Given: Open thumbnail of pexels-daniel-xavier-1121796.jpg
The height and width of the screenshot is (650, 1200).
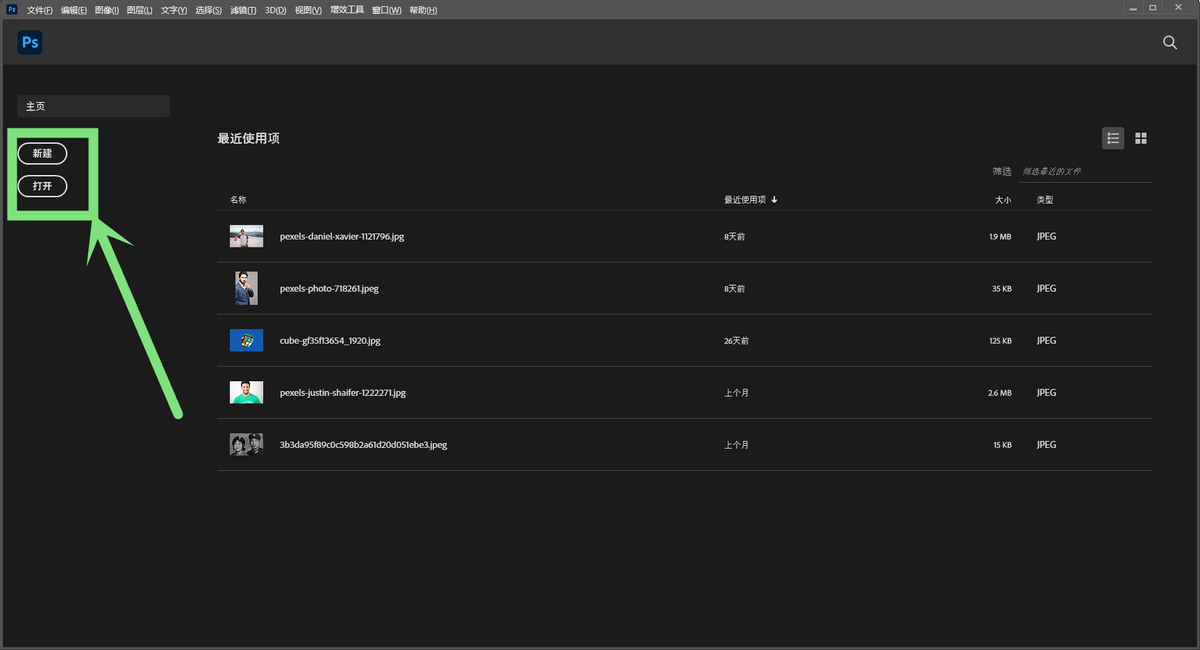Looking at the screenshot, I should [246, 237].
